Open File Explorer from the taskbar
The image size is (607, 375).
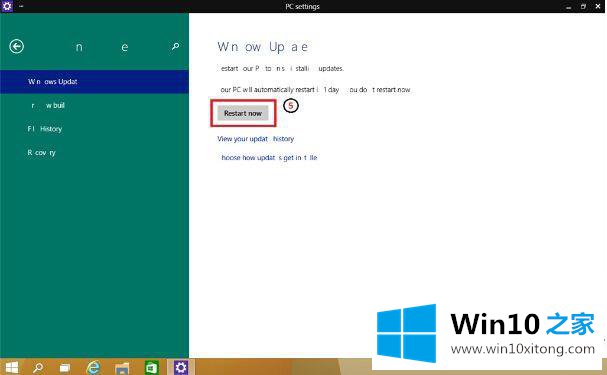point(122,367)
